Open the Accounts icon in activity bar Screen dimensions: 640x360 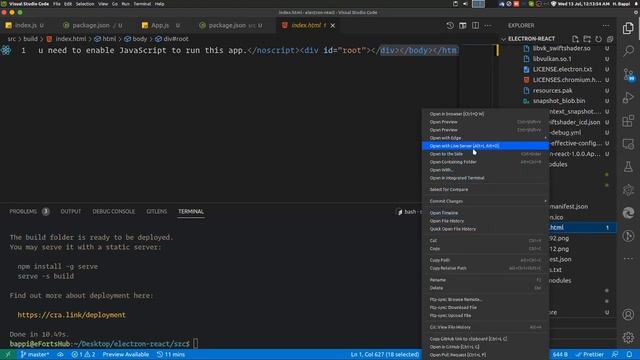pyautogui.click(x=628, y=314)
